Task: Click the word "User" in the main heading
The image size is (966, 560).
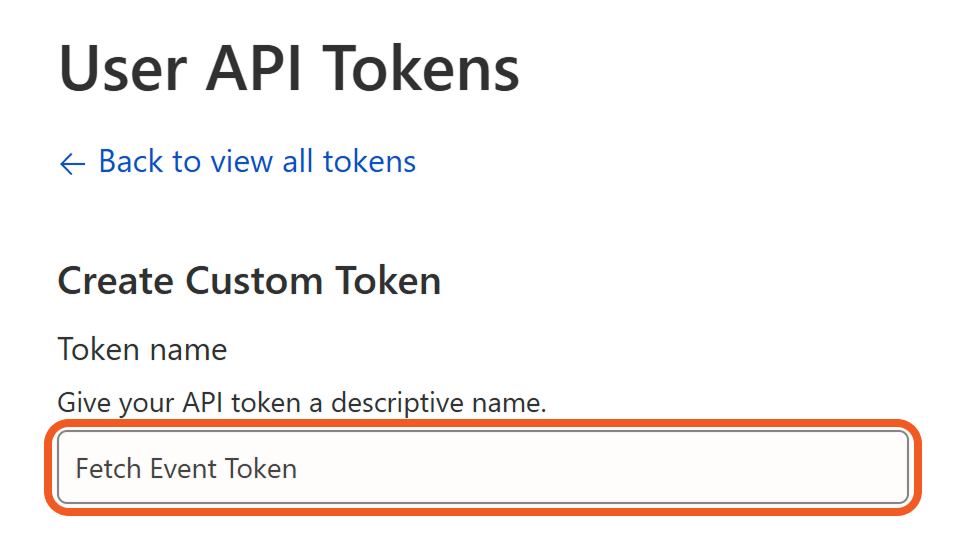Action: coord(120,69)
